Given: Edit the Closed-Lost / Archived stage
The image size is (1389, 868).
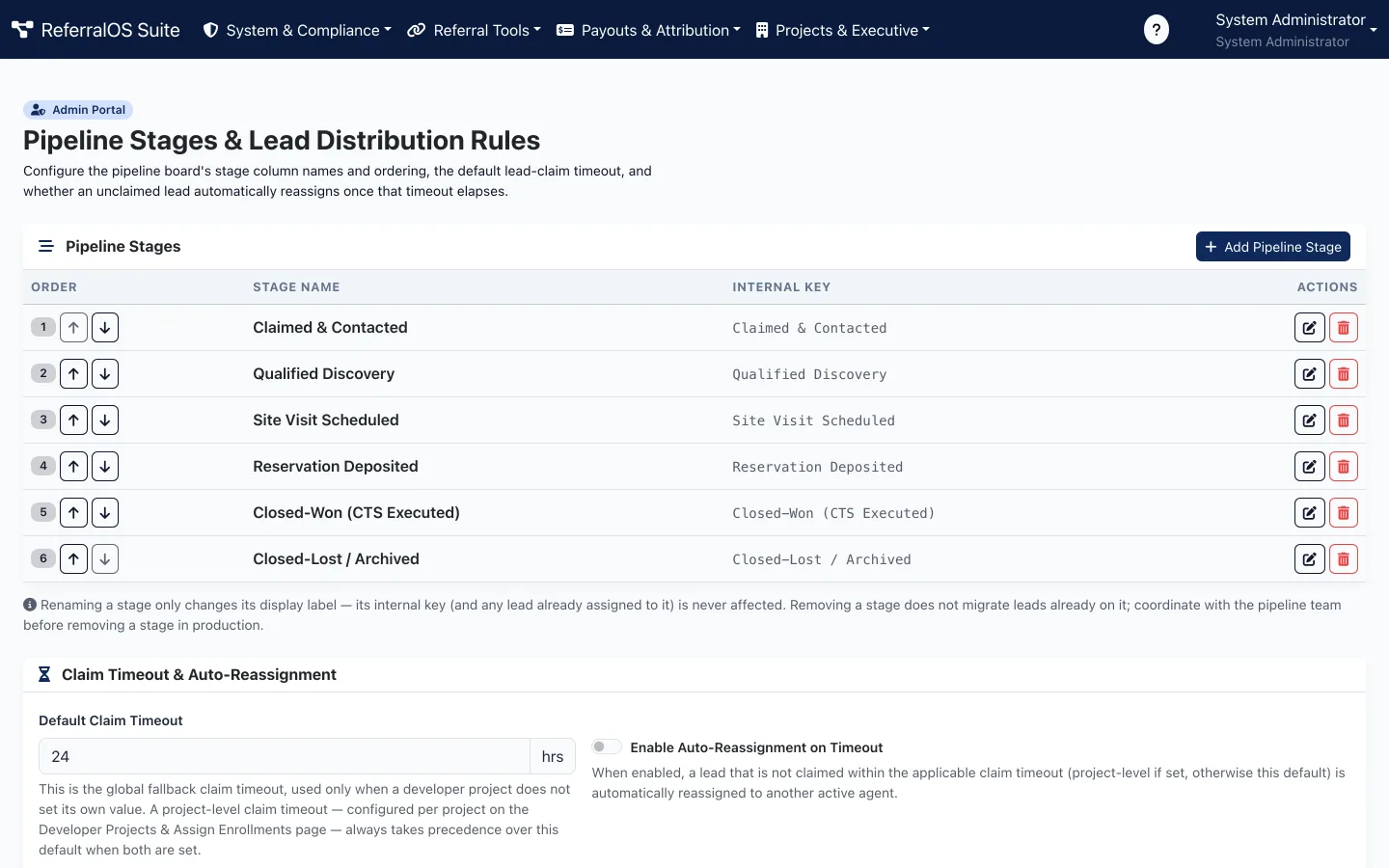Looking at the screenshot, I should click(1309, 558).
